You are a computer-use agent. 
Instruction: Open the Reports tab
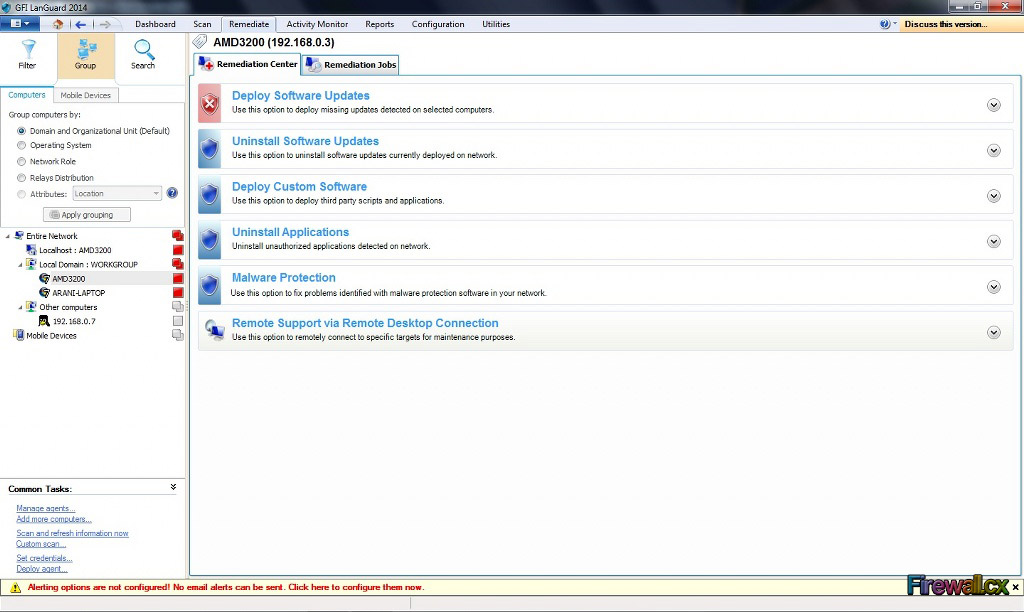point(379,24)
